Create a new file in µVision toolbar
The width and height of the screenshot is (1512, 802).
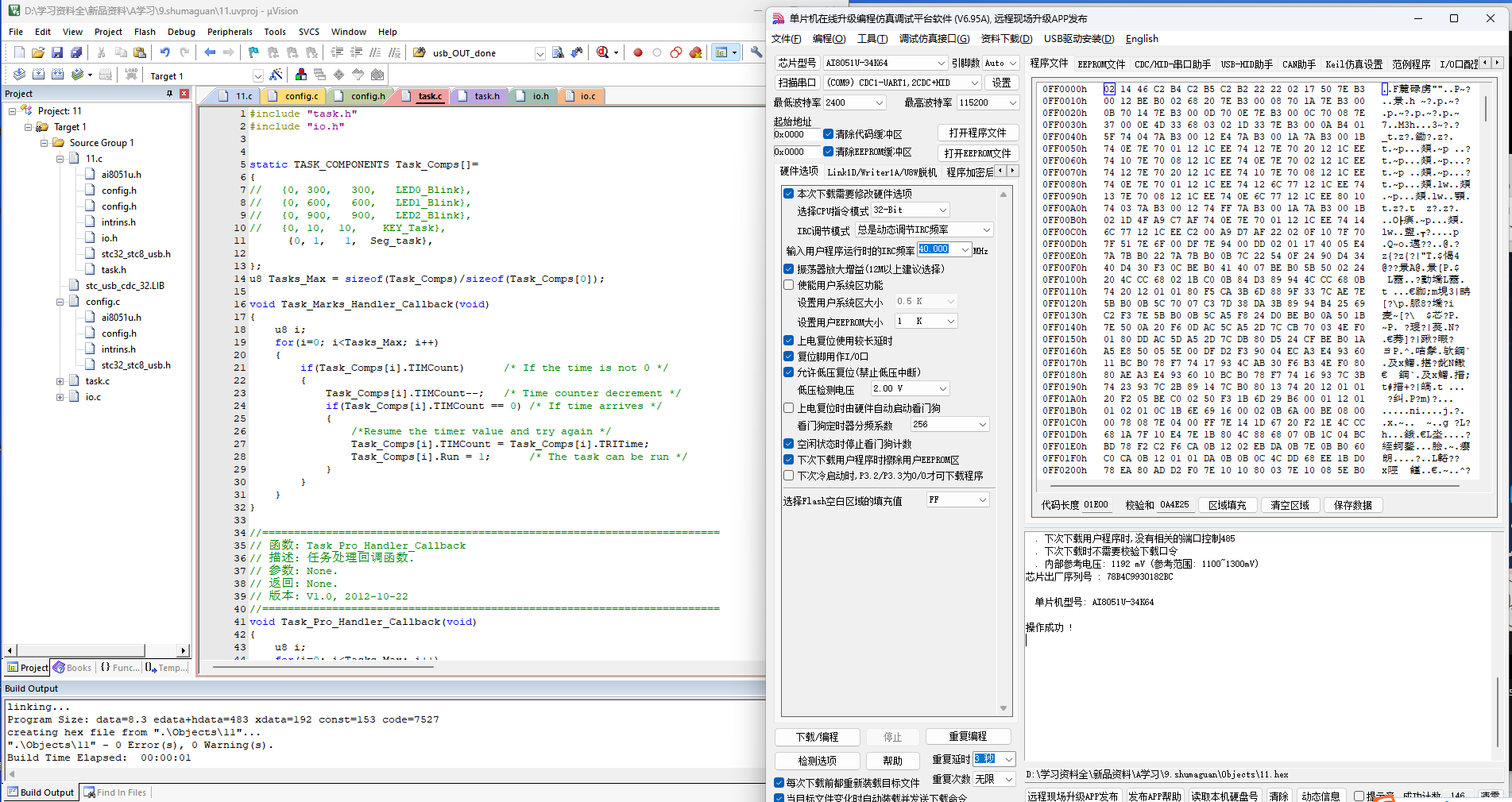point(19,52)
